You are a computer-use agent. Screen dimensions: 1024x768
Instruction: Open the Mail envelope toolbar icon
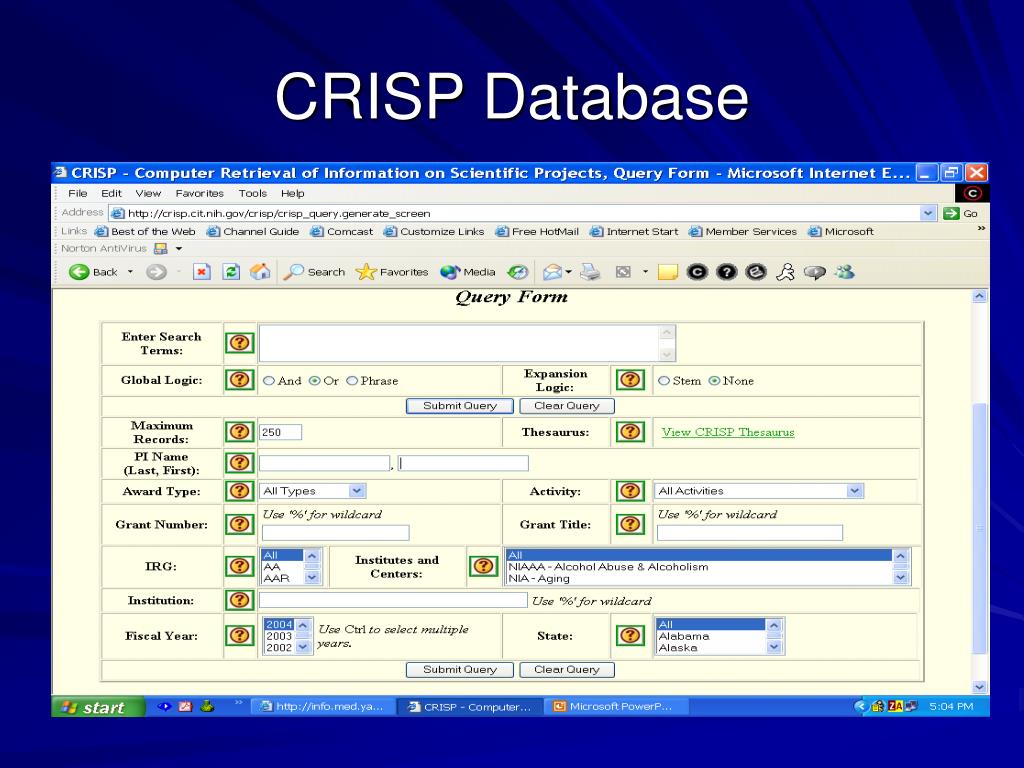coord(552,272)
